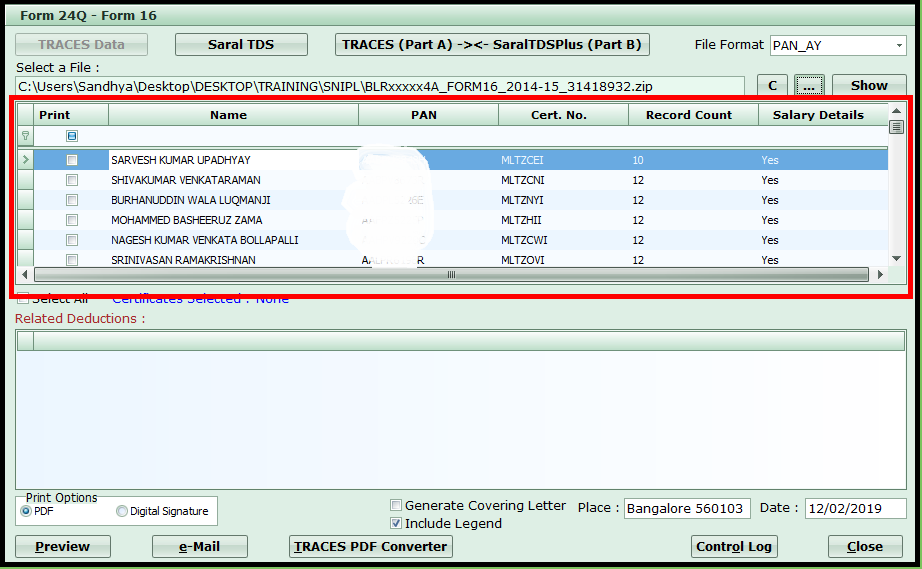Screen dimensions: 922x569
Task: Toggle header select-all checkbox in Print column
Action: point(72,136)
